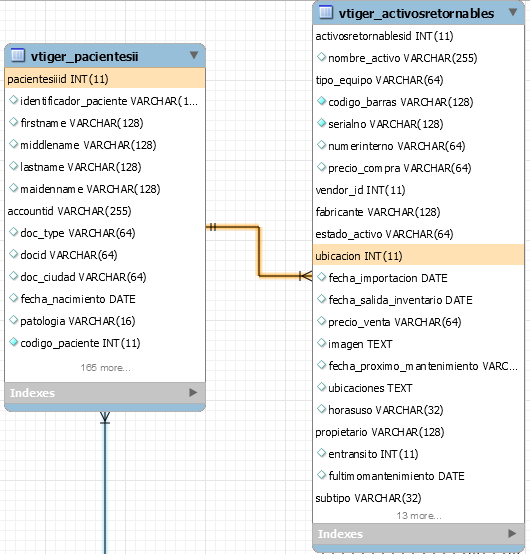Click diamond icon next to firstname column
The width and height of the screenshot is (530, 555).
(x=13, y=122)
